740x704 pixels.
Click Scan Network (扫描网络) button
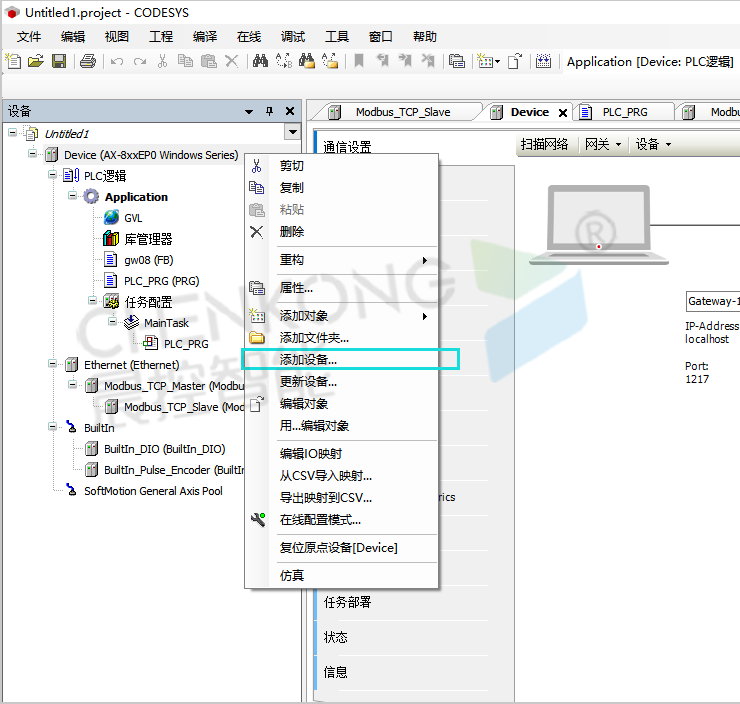coord(545,144)
